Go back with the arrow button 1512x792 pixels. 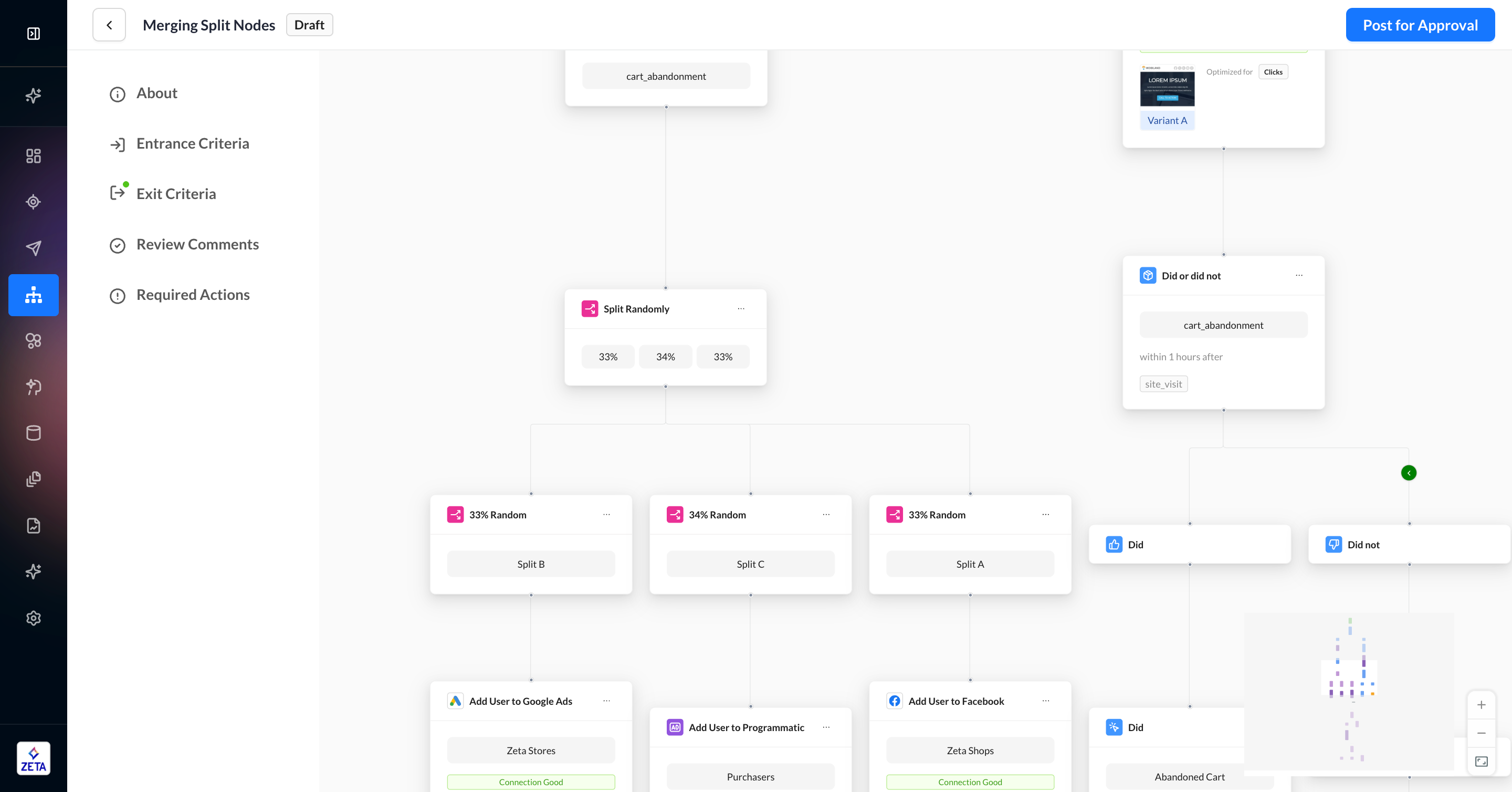(x=109, y=25)
